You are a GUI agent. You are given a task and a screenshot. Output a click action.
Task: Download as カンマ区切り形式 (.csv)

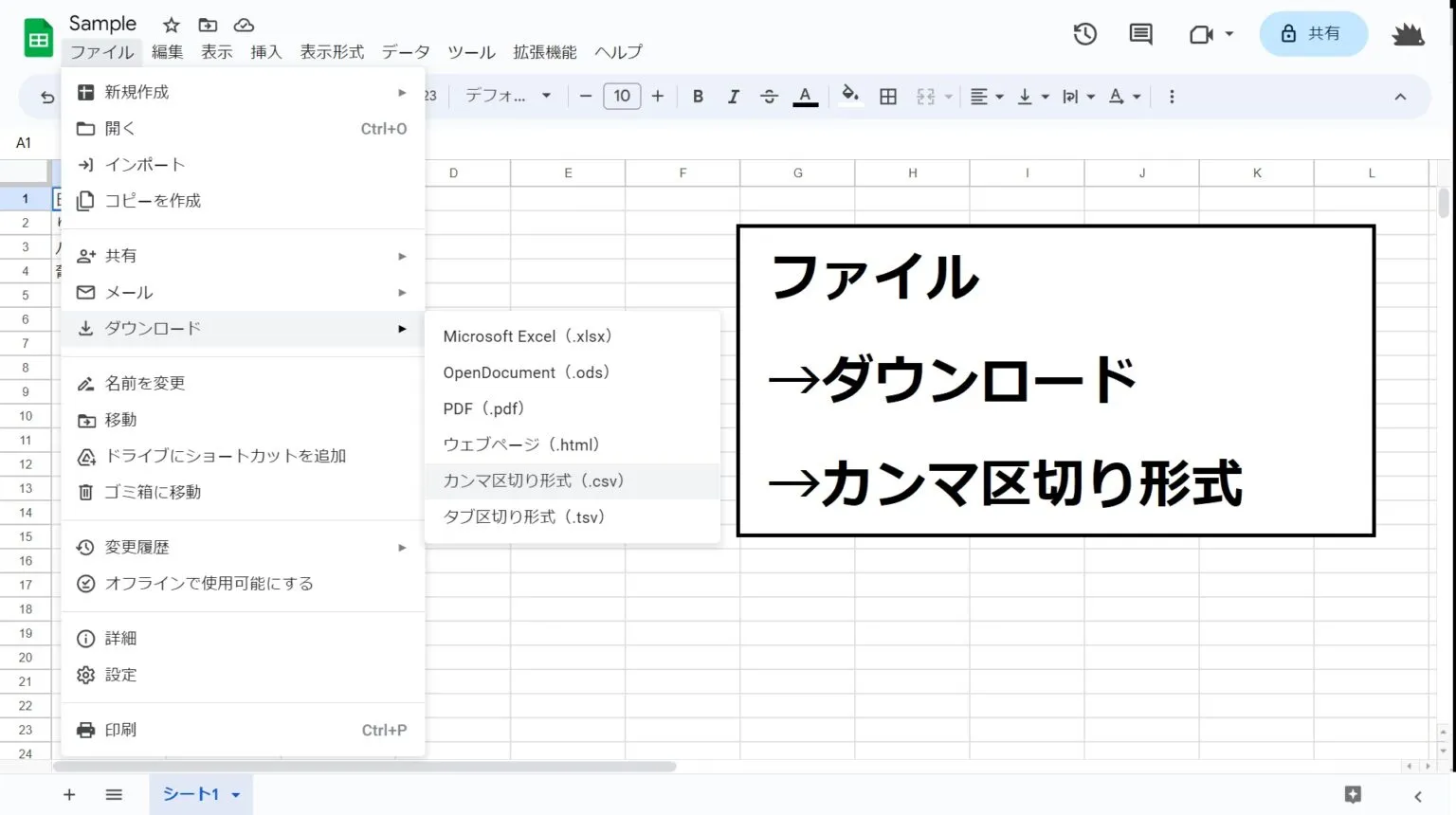pos(573,480)
